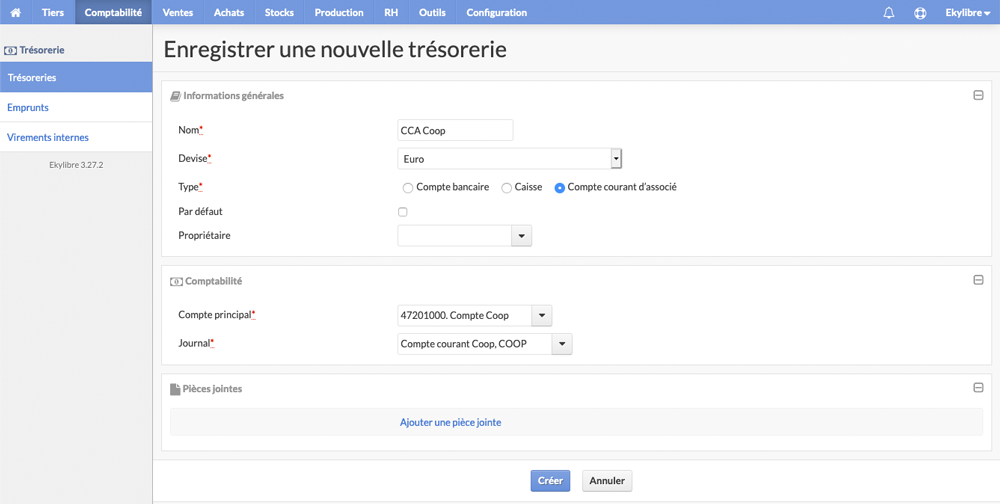The image size is (1000, 504).
Task: Collapse the Comptabilité section
Action: (x=978, y=279)
